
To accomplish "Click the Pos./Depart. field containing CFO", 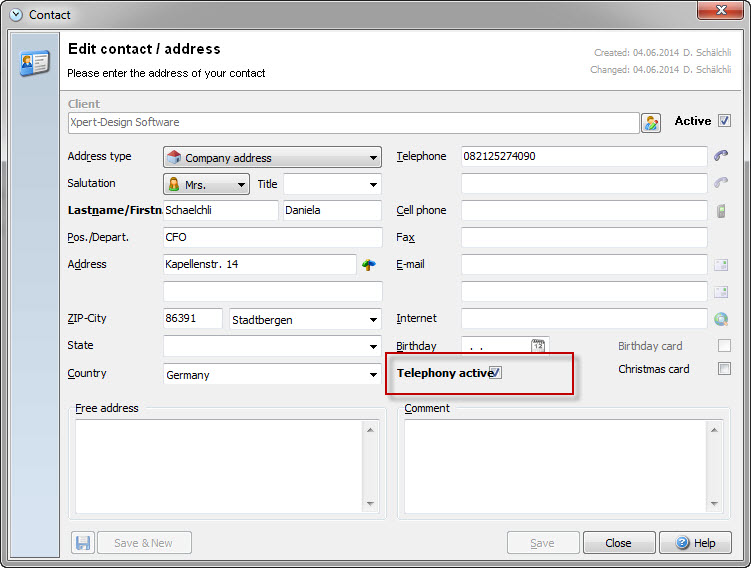I will pyautogui.click(x=273, y=237).
